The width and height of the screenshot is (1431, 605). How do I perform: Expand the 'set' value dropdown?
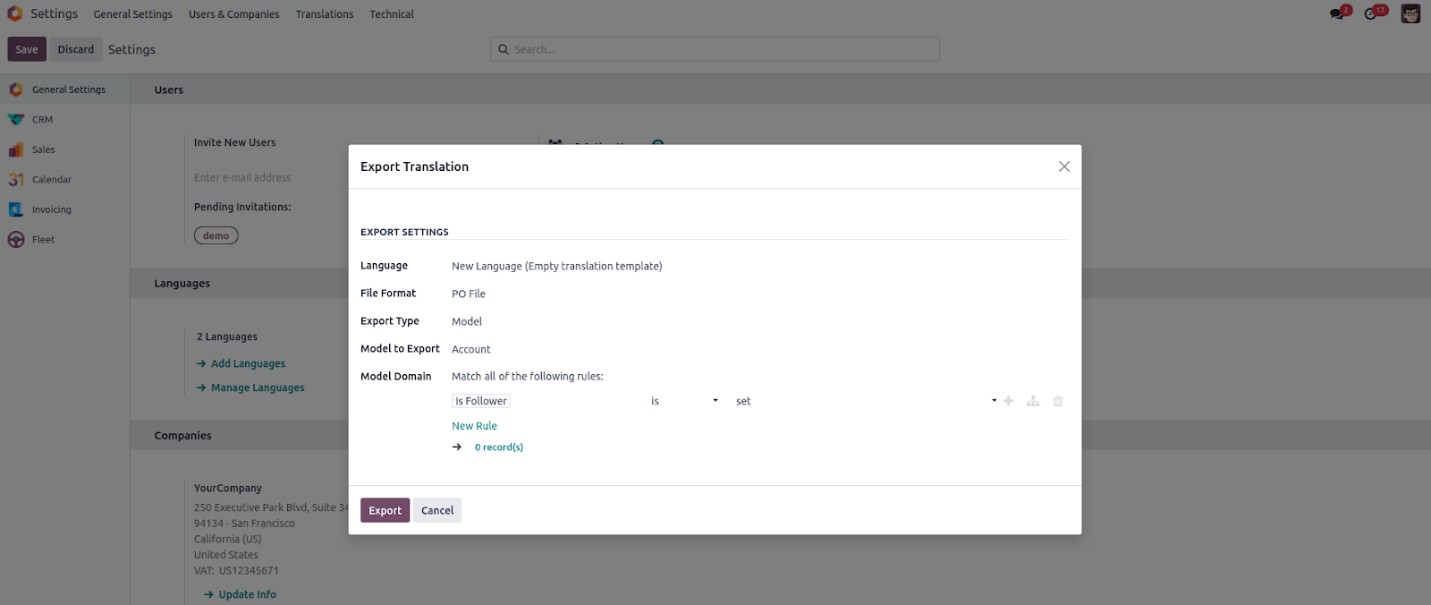866,401
